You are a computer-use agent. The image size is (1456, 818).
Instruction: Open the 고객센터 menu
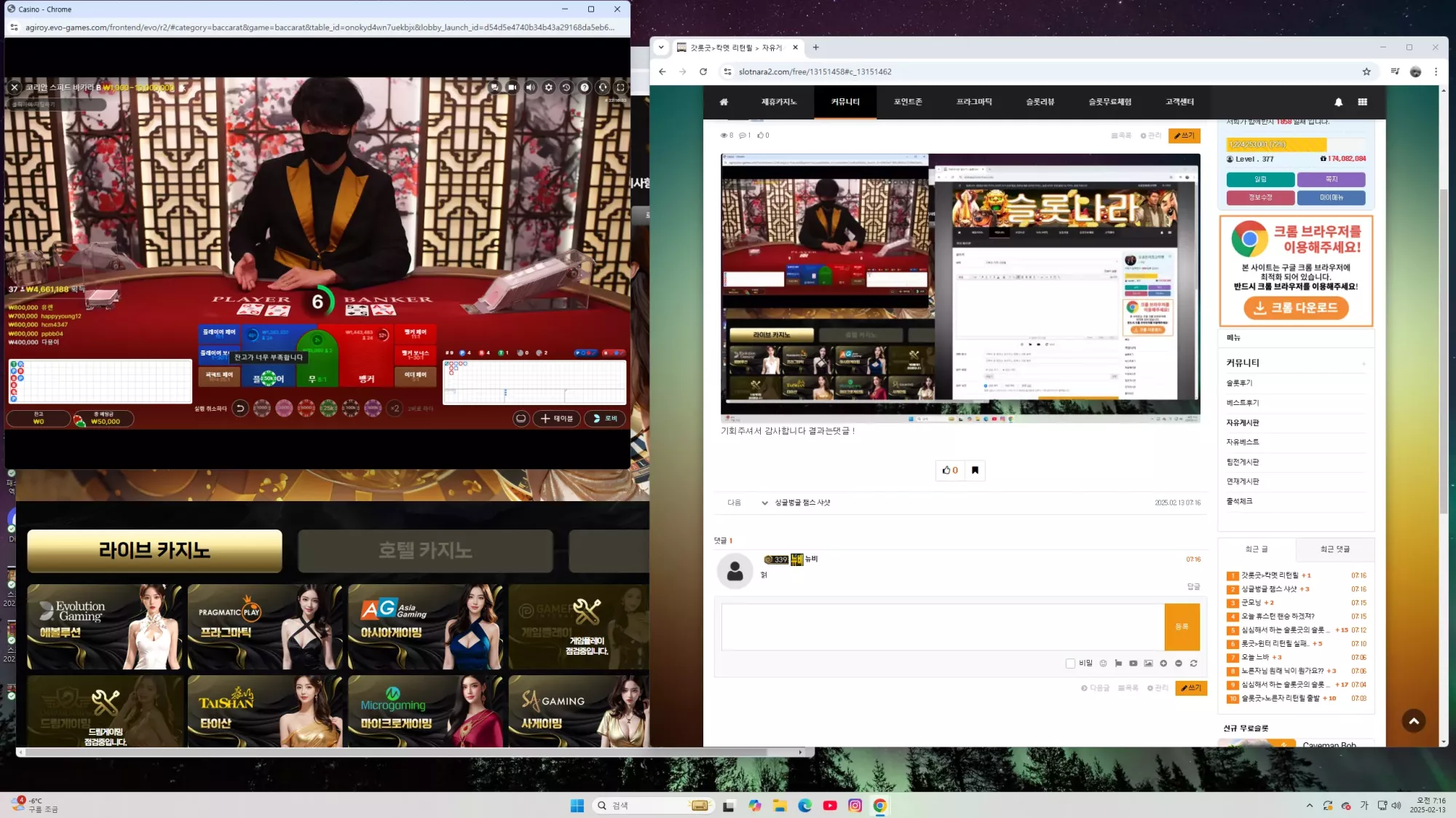(x=1179, y=102)
